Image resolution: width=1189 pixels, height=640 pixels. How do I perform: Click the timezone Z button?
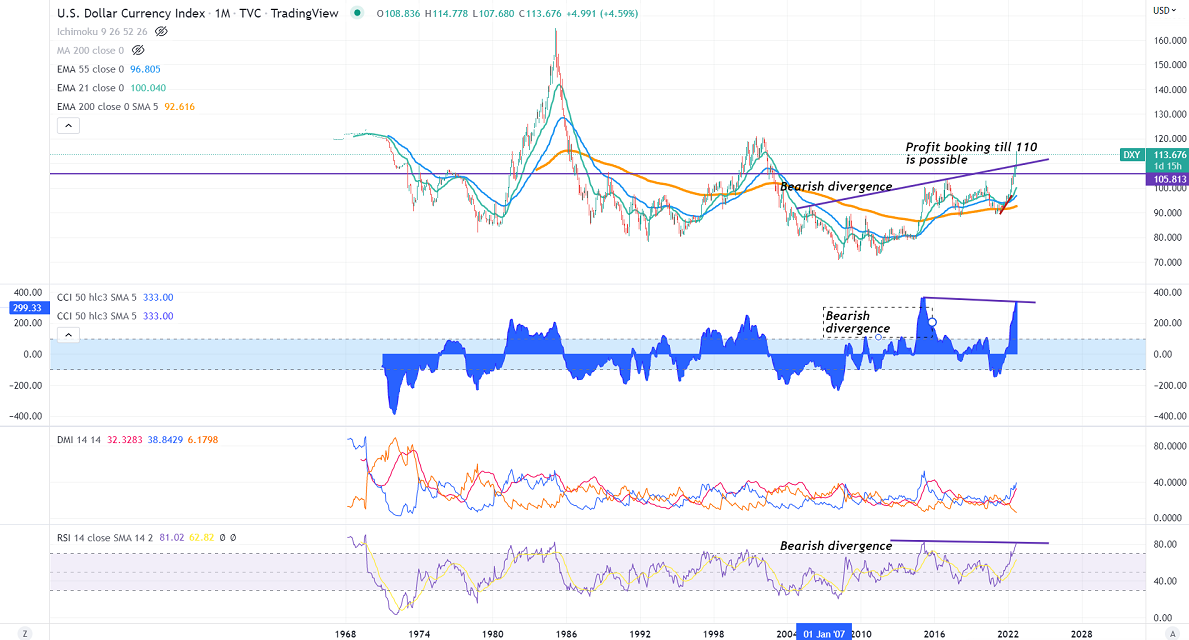(x=25, y=634)
